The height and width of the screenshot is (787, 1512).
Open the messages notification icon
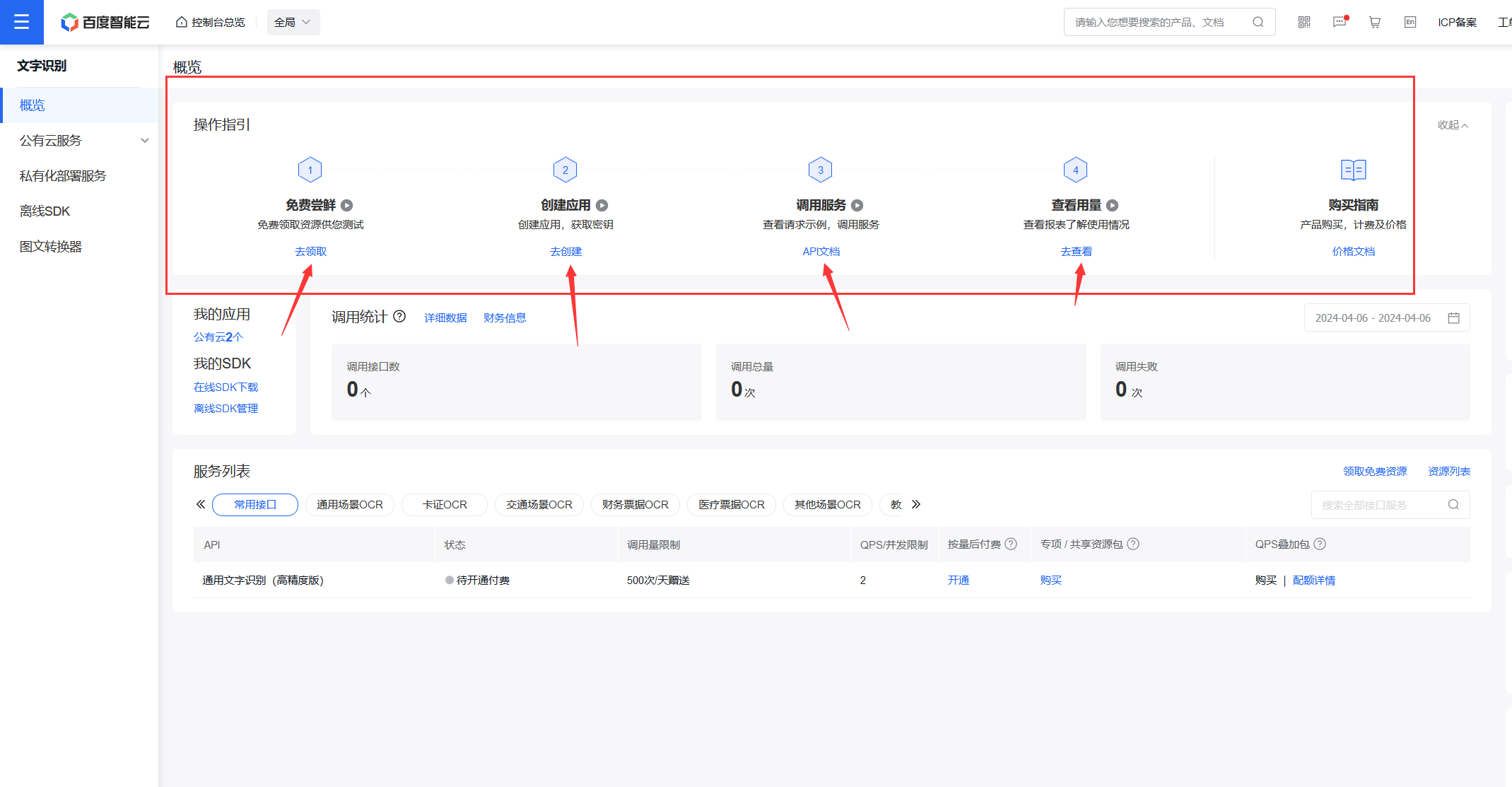[x=1340, y=22]
